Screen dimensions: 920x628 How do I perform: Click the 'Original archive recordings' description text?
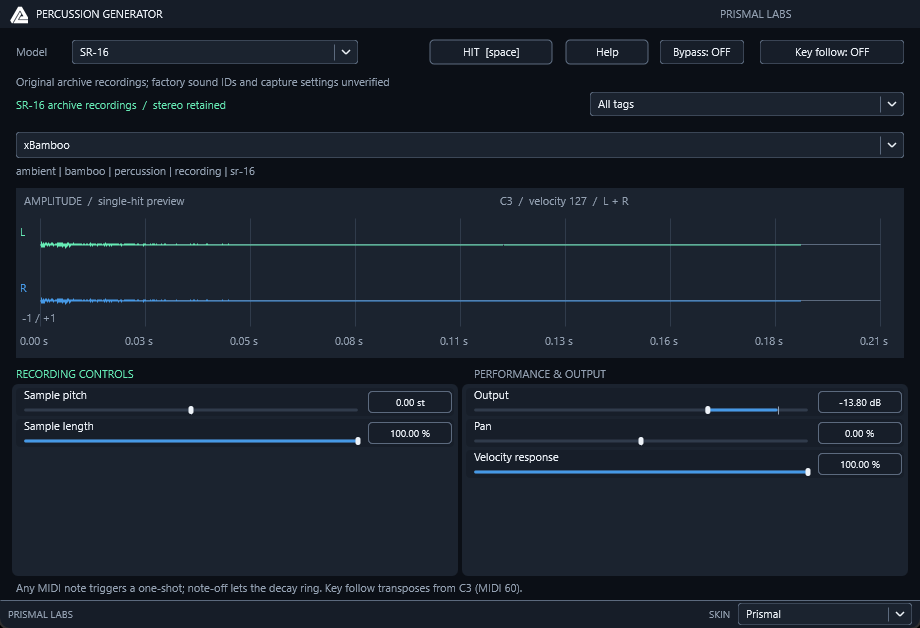pyautogui.click(x=202, y=82)
